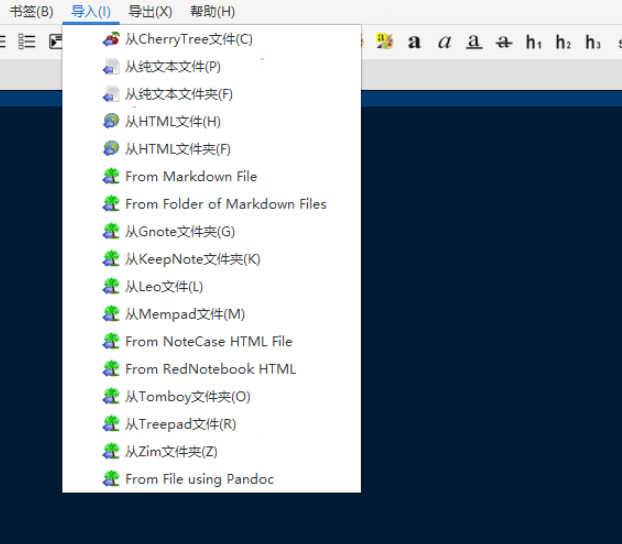This screenshot has height=544, width=622.
Task: Select 从Mempad文件(M) import entry
Action: pos(211,314)
